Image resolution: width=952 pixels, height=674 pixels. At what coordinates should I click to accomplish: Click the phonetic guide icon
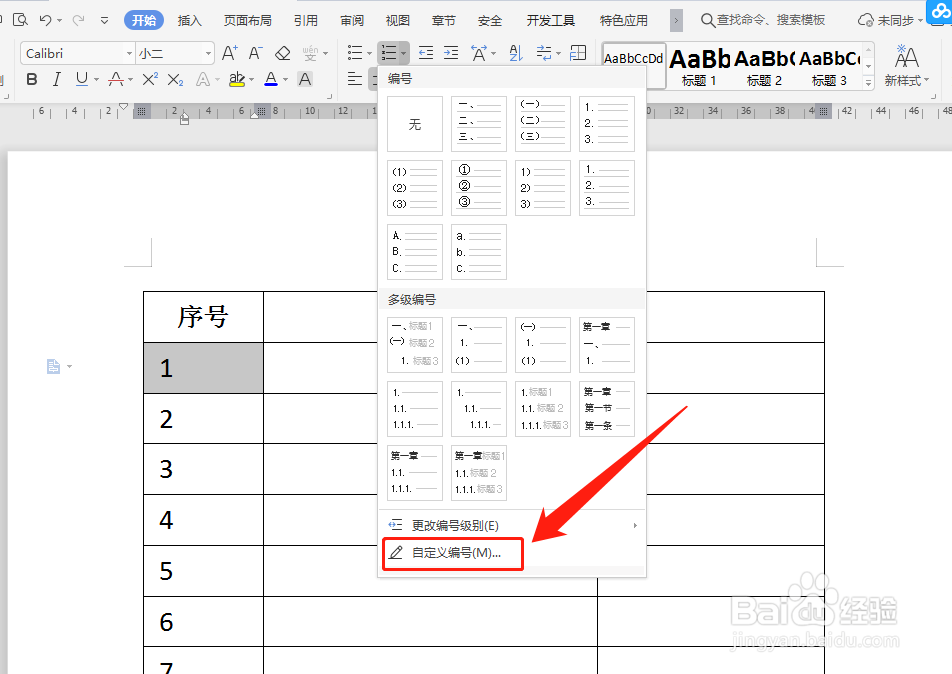pos(310,53)
